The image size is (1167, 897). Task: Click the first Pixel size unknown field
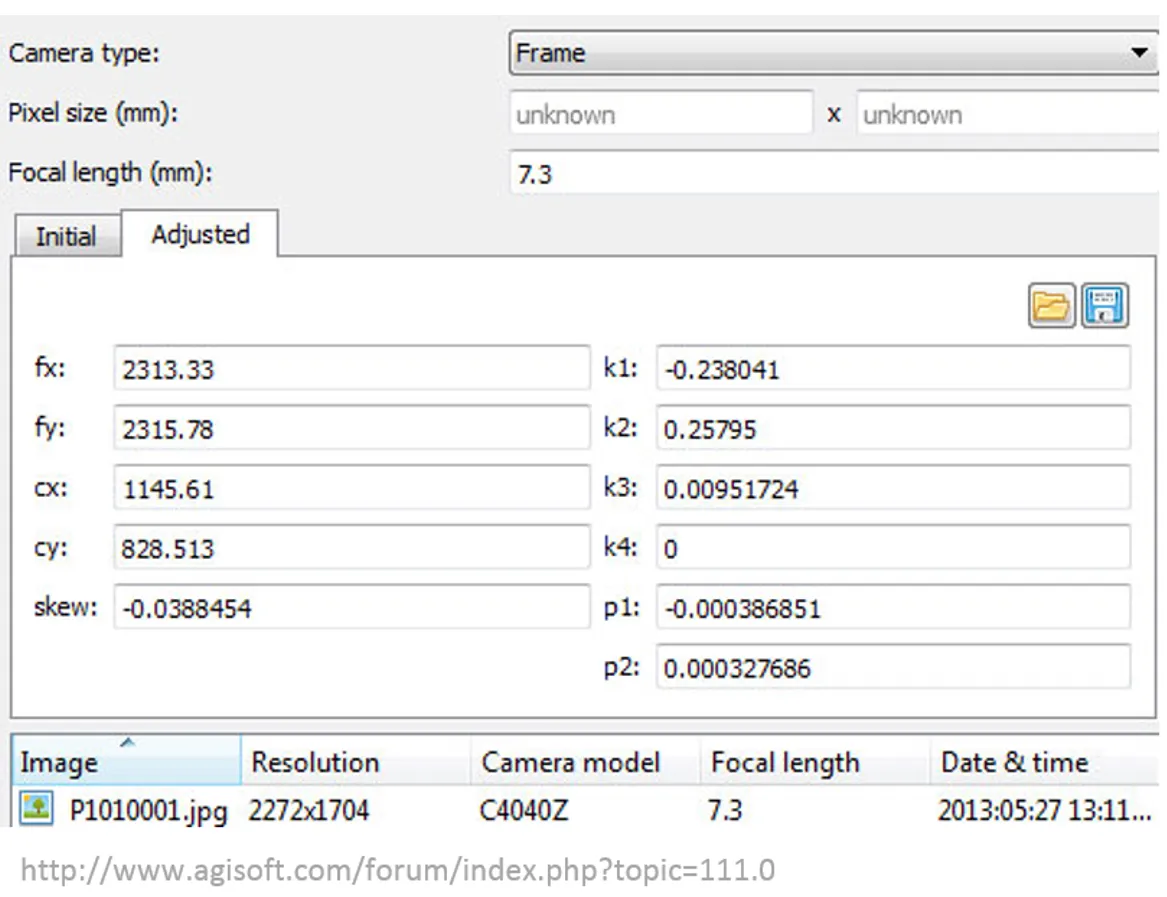660,114
